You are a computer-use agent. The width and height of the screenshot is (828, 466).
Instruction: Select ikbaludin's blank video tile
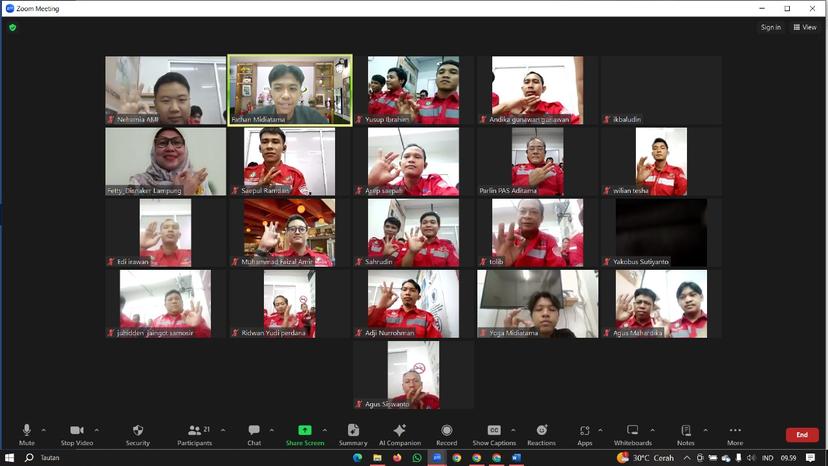pyautogui.click(x=661, y=90)
